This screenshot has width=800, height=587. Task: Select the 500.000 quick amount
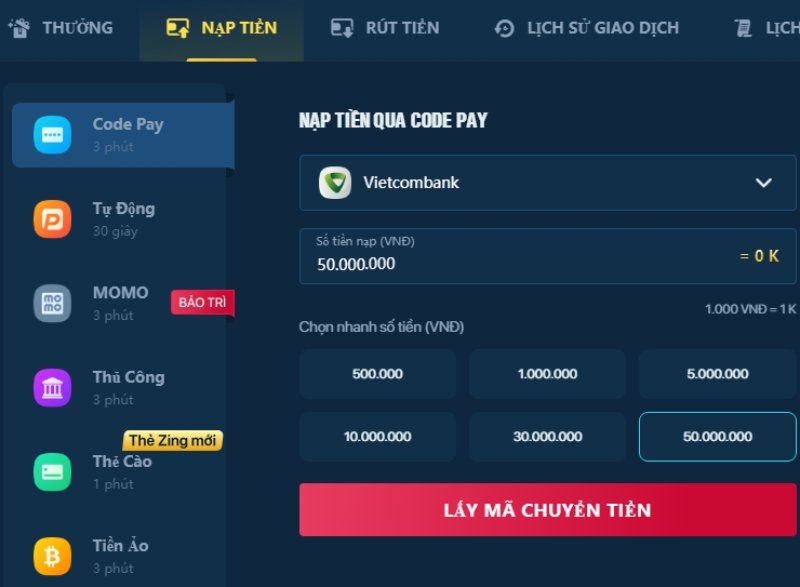coord(378,374)
